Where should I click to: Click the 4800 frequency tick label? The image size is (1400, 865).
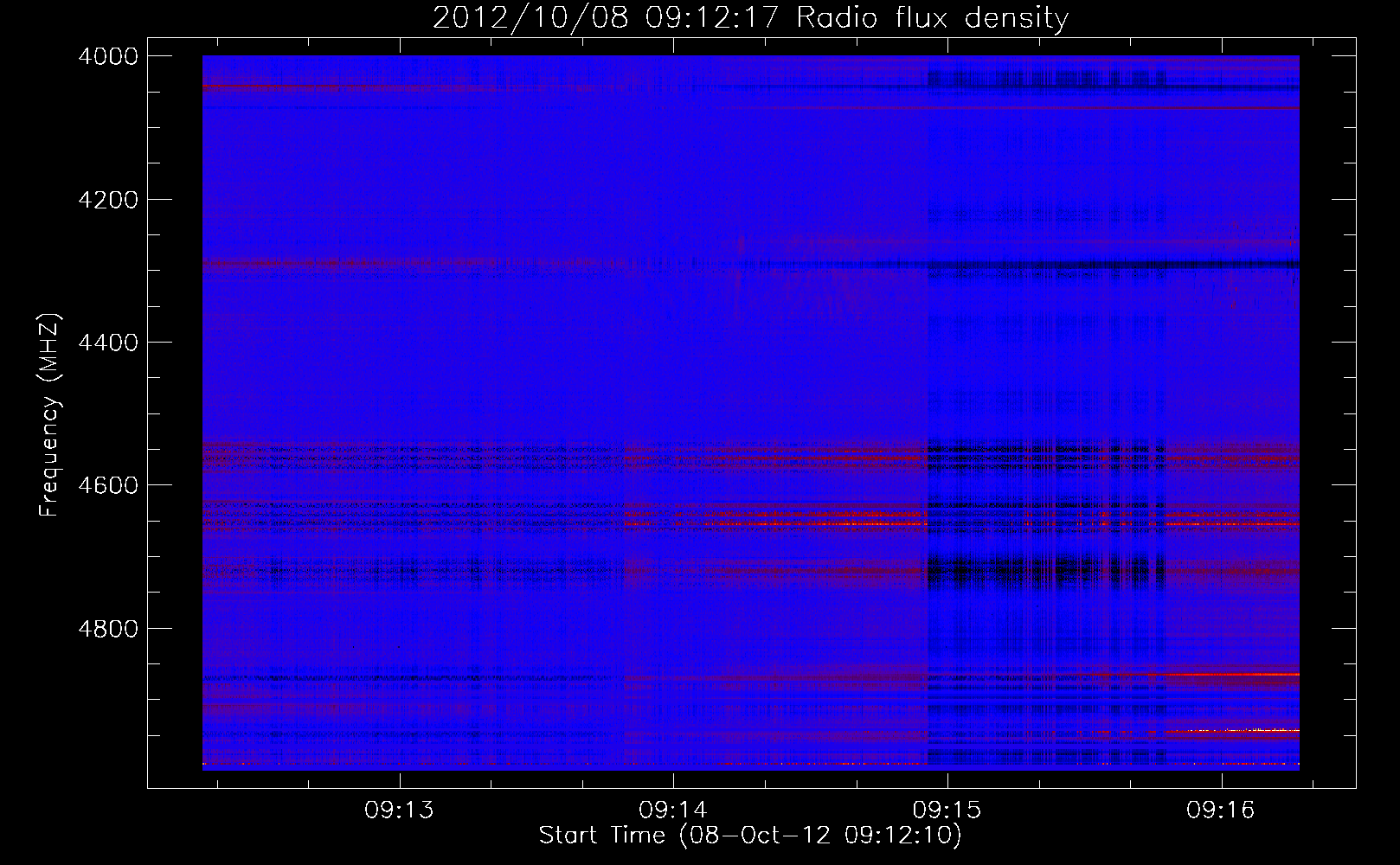[x=108, y=628]
